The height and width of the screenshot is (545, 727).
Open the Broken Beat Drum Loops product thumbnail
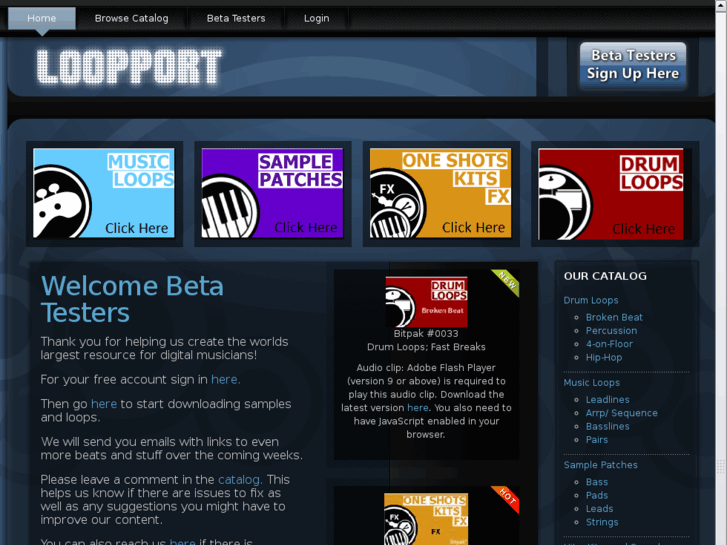coord(427,301)
